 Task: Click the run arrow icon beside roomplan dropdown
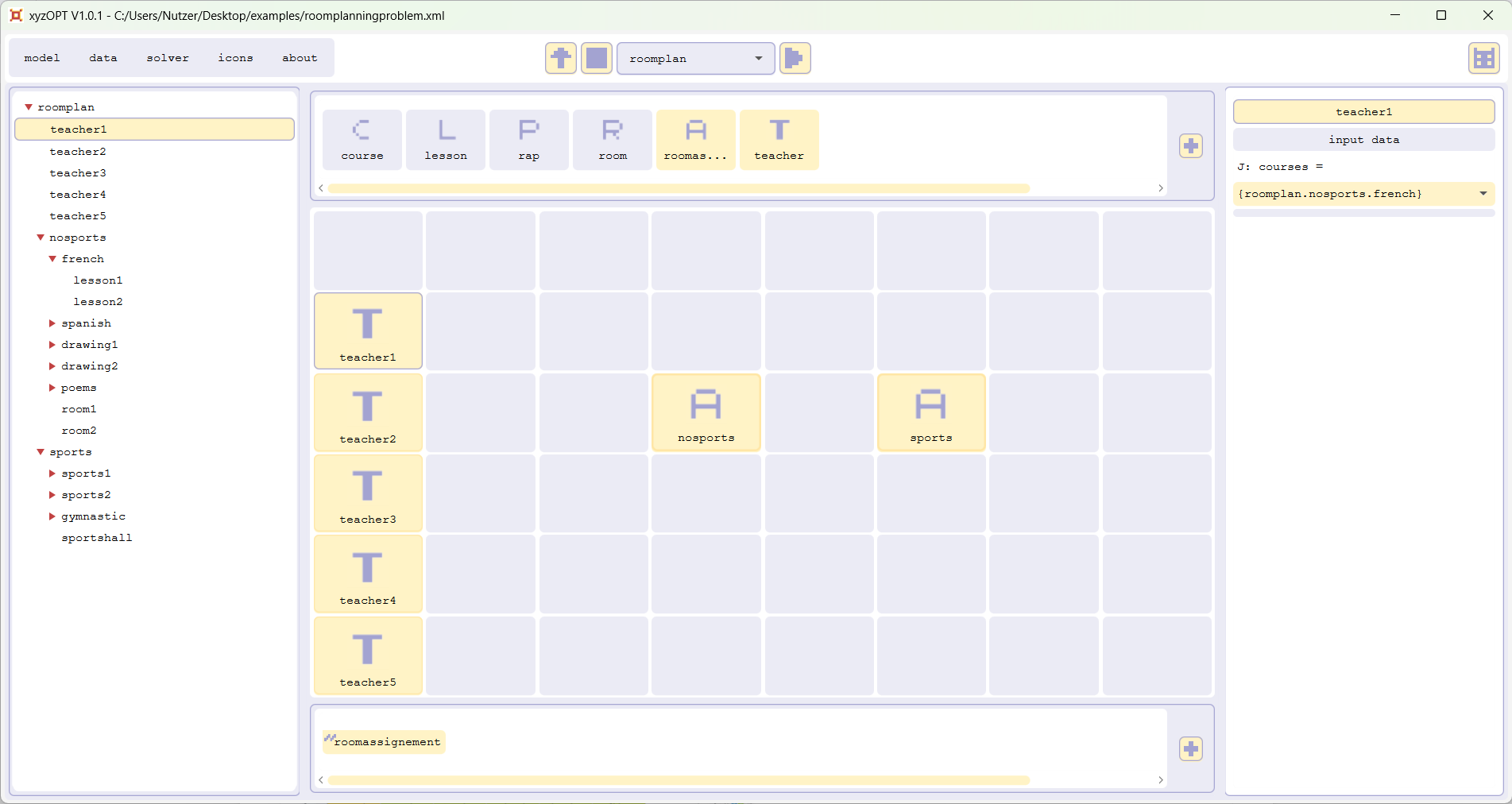(x=795, y=58)
